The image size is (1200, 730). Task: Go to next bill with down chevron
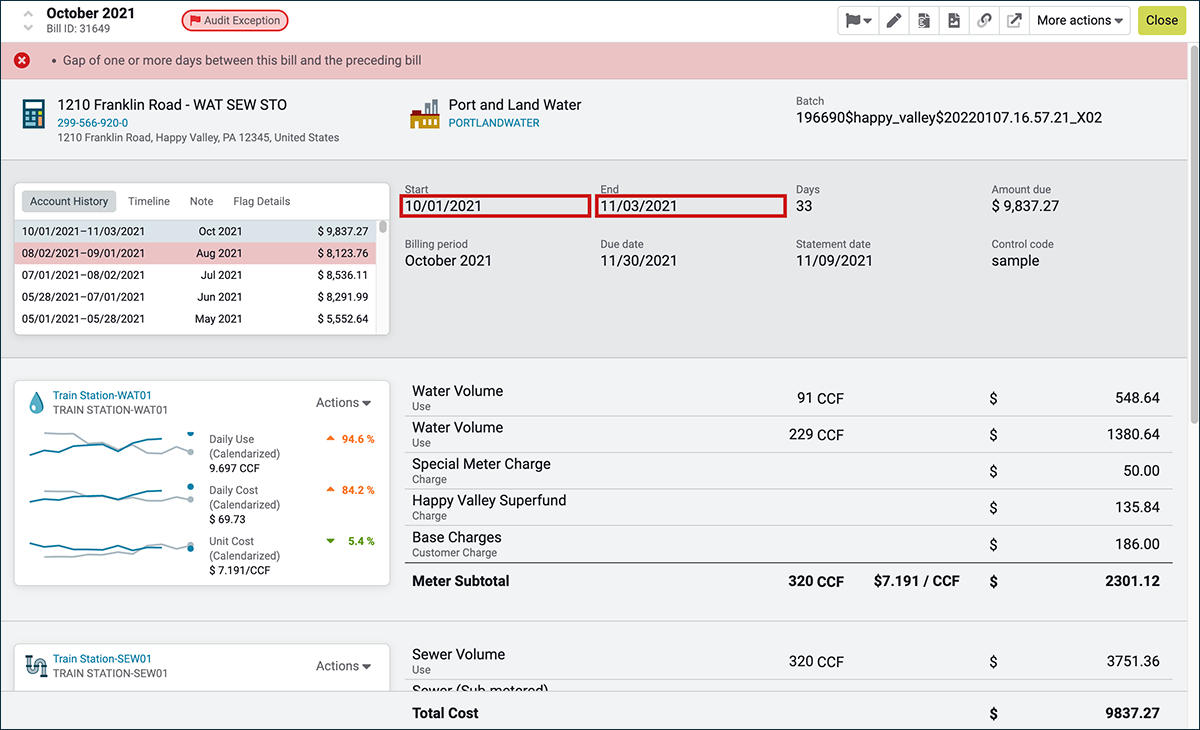point(28,27)
